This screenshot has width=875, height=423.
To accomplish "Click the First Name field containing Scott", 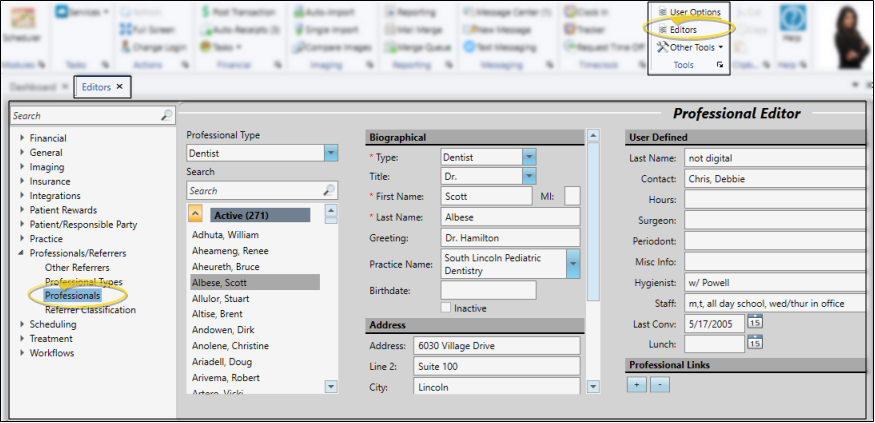I will pyautogui.click(x=486, y=196).
